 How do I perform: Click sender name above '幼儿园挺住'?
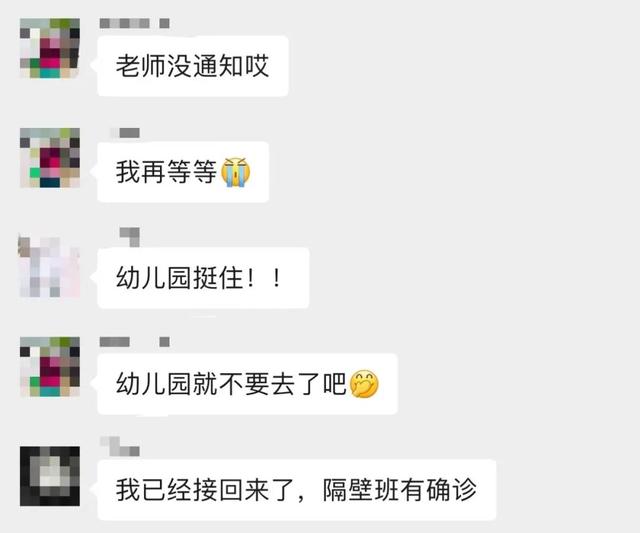pos(129,237)
